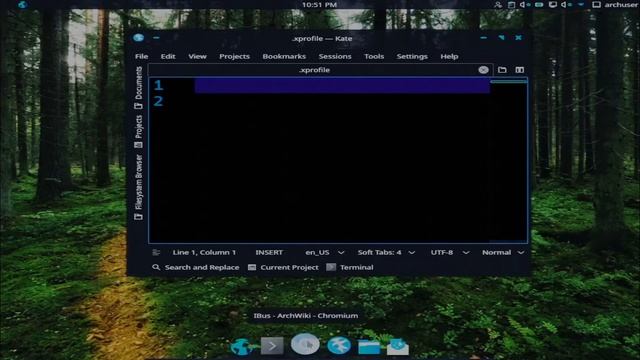Launch the globe web browser in the dock

[x=242, y=347]
